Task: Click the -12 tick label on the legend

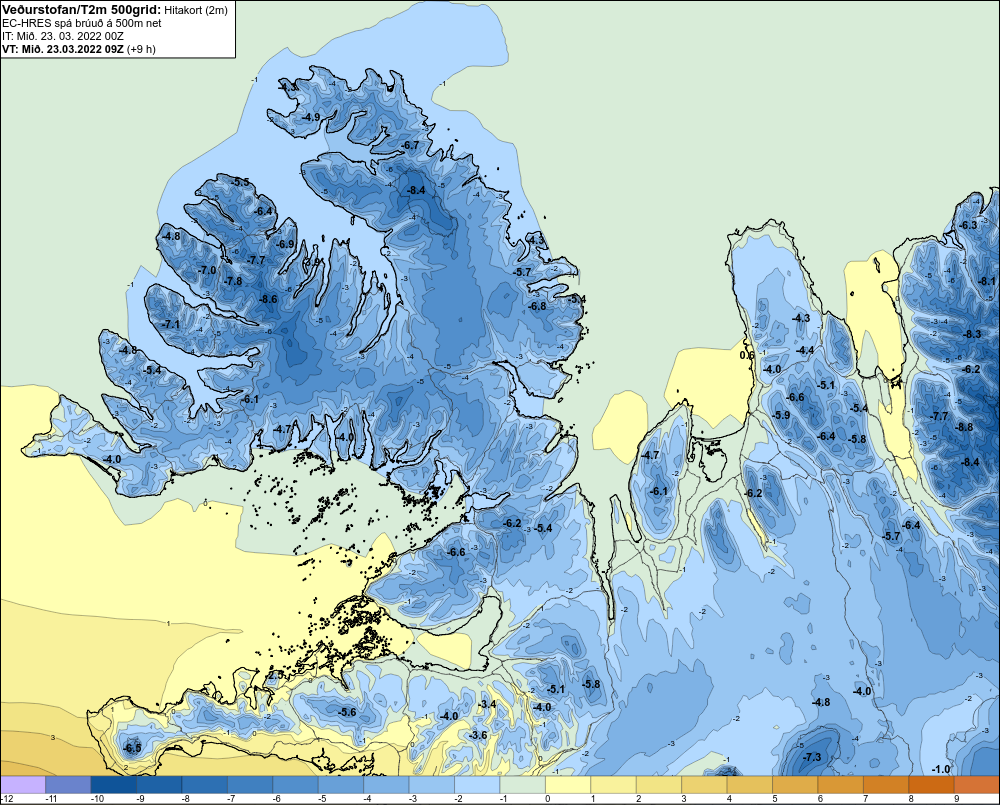Action: pos(8,799)
